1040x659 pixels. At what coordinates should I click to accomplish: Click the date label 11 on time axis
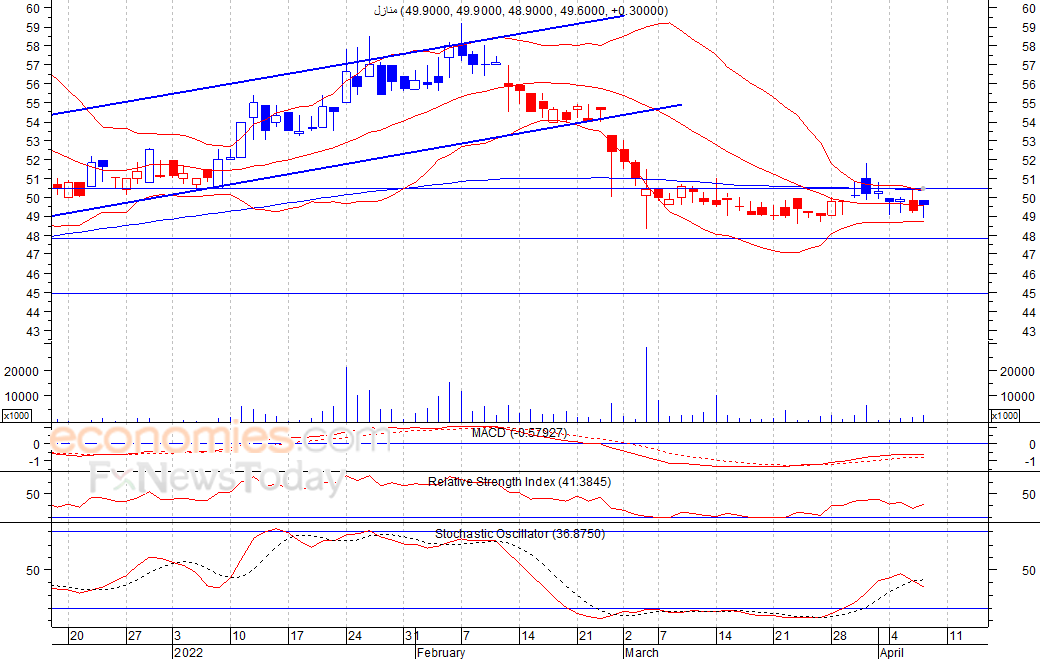[x=955, y=636]
